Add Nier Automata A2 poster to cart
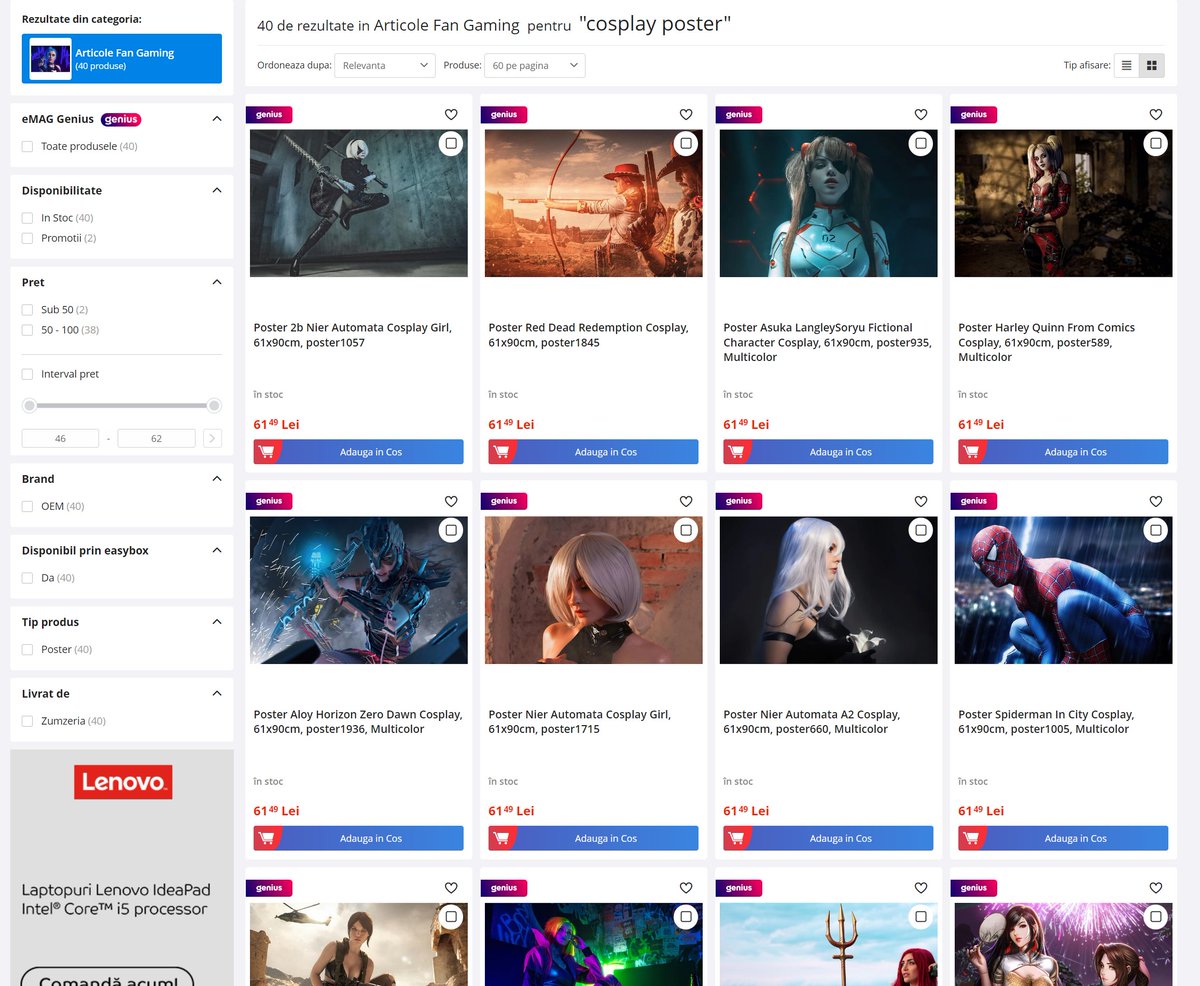Screen dimensions: 1200x986 pos(829,838)
